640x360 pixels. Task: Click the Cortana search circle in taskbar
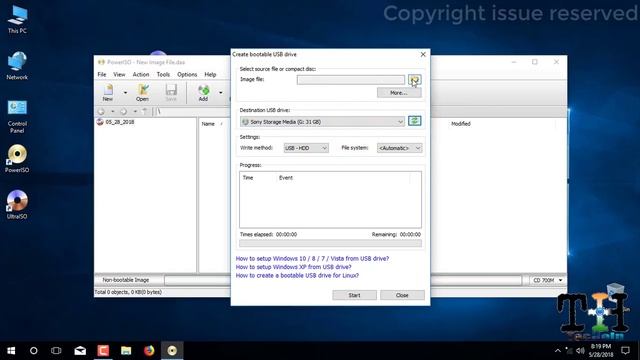(33, 351)
